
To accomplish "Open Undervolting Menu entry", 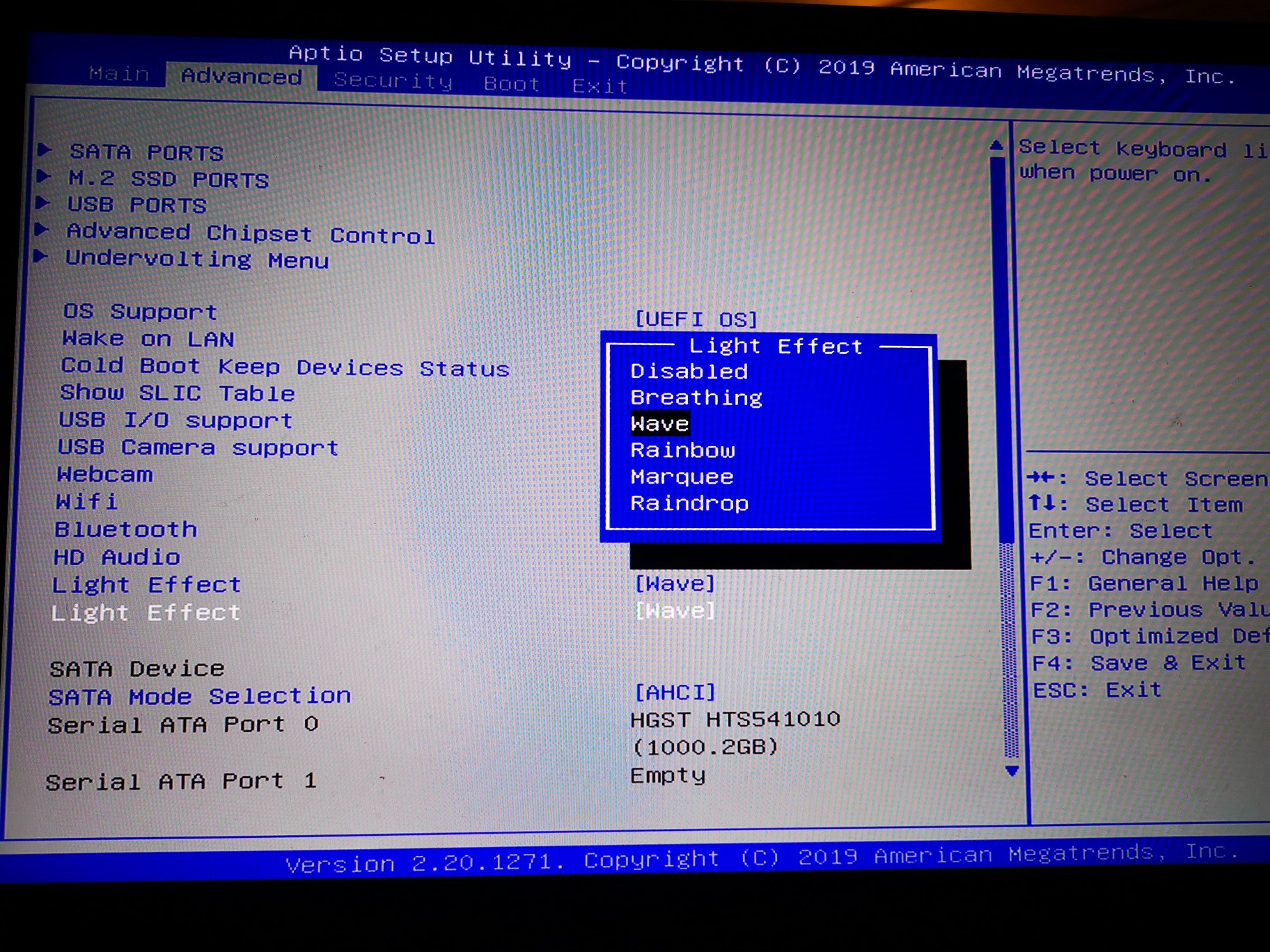I will point(196,259).
